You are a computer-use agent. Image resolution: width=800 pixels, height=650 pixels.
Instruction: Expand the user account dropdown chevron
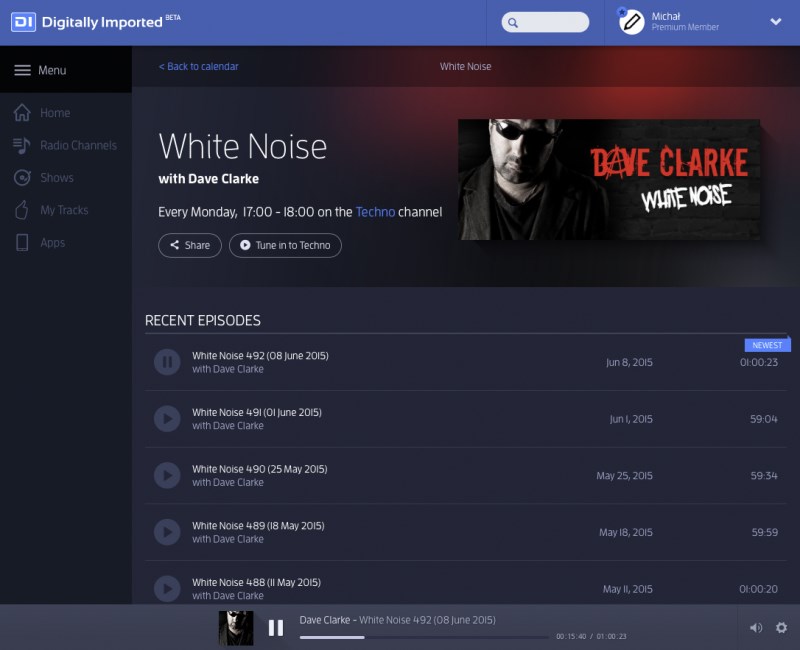pos(775,22)
